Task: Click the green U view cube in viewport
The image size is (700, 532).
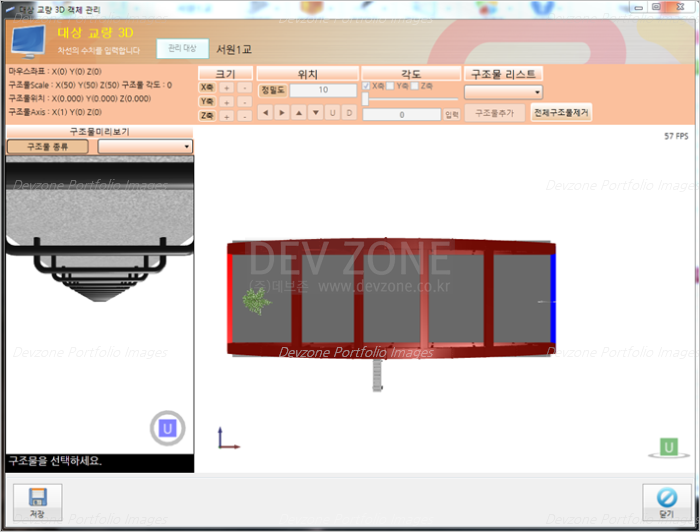Action: pyautogui.click(x=669, y=447)
